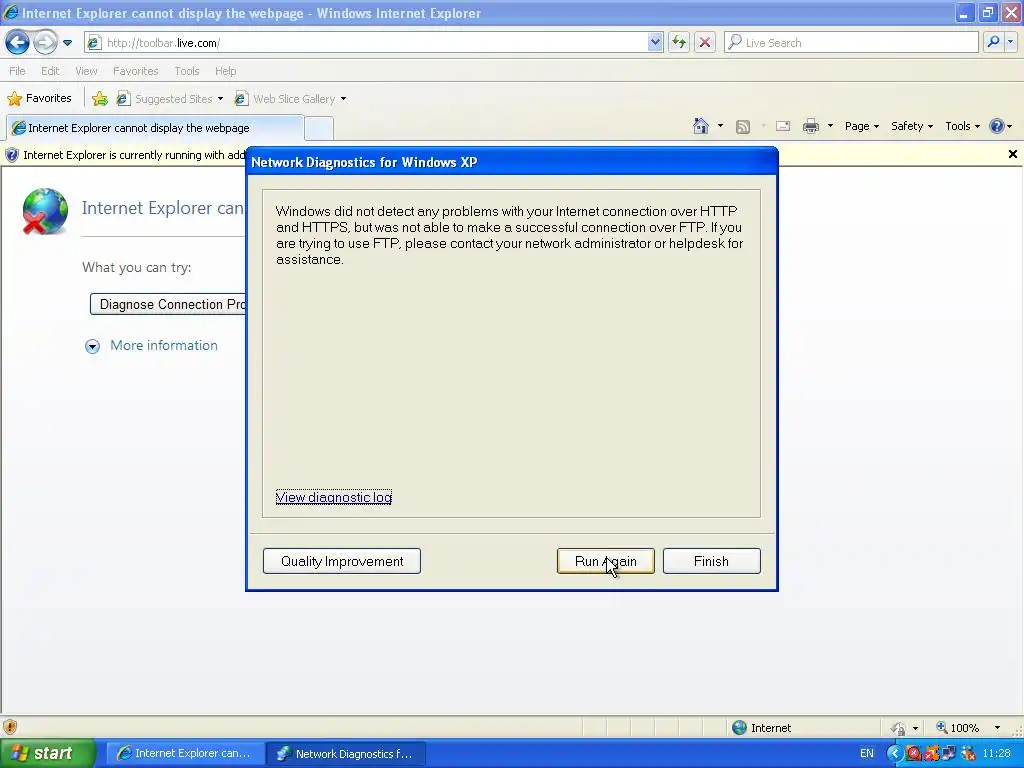Click the Network Diagnostics dialog title bar

coord(512,162)
